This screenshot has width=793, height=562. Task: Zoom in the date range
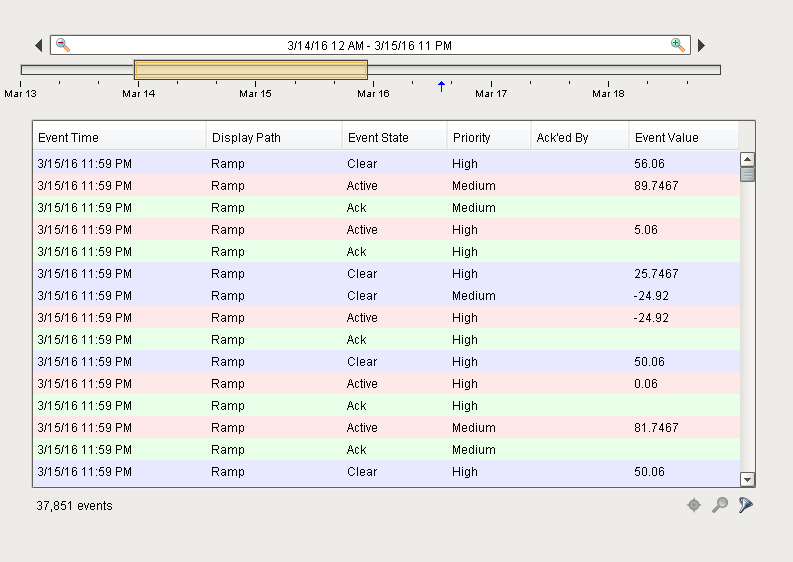(678, 45)
